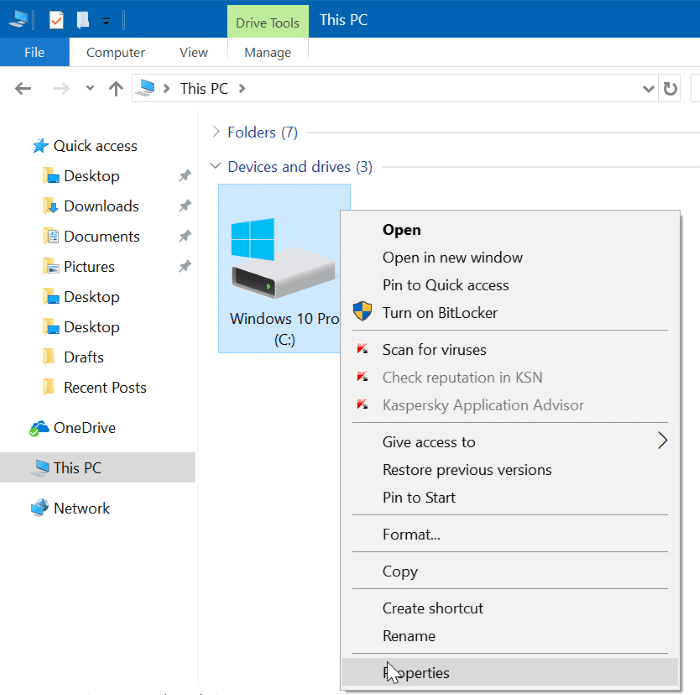
Task: Click This PC in the address bar
Action: click(x=204, y=88)
